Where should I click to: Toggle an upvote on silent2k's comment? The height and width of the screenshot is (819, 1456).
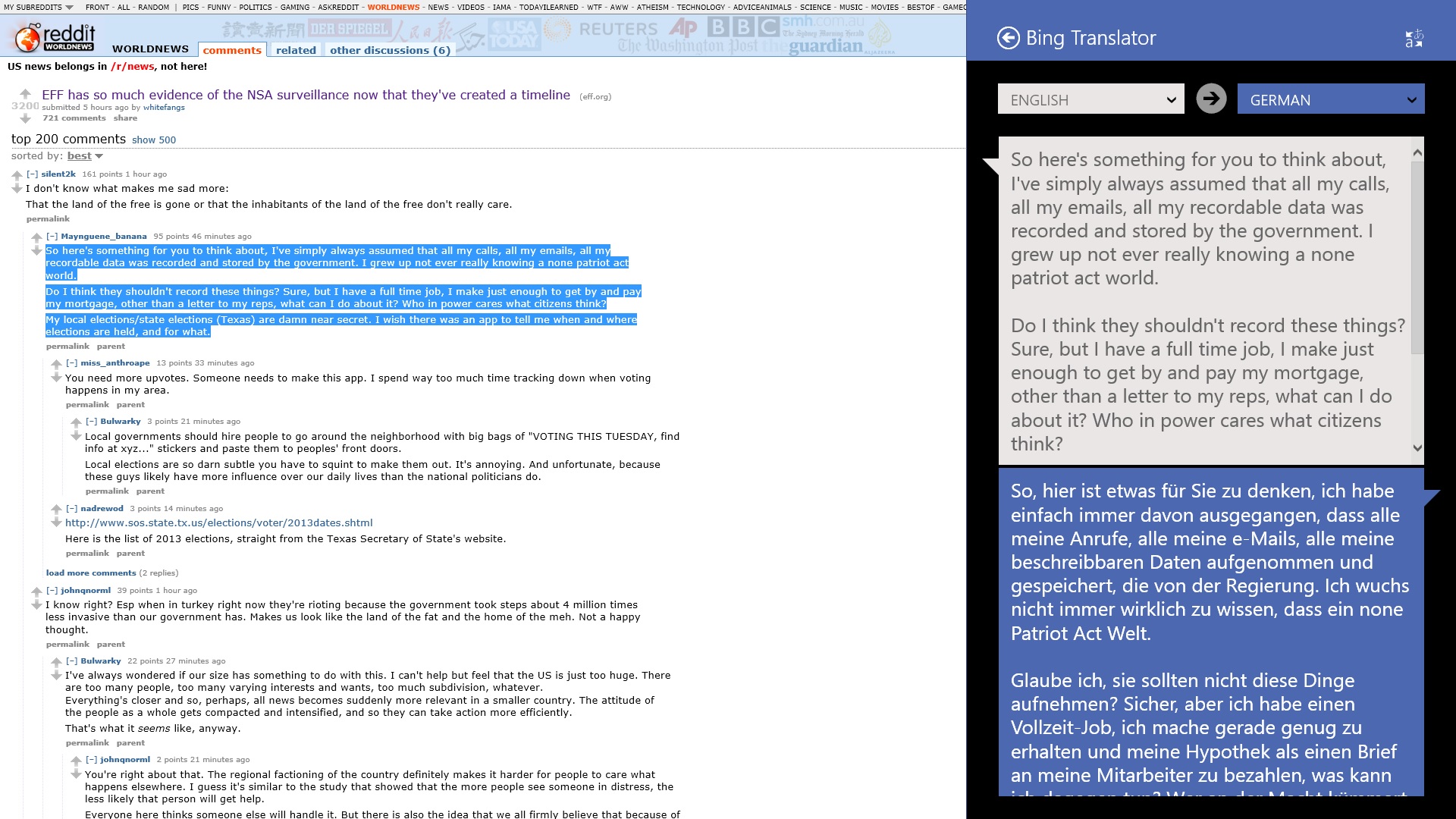[17, 176]
